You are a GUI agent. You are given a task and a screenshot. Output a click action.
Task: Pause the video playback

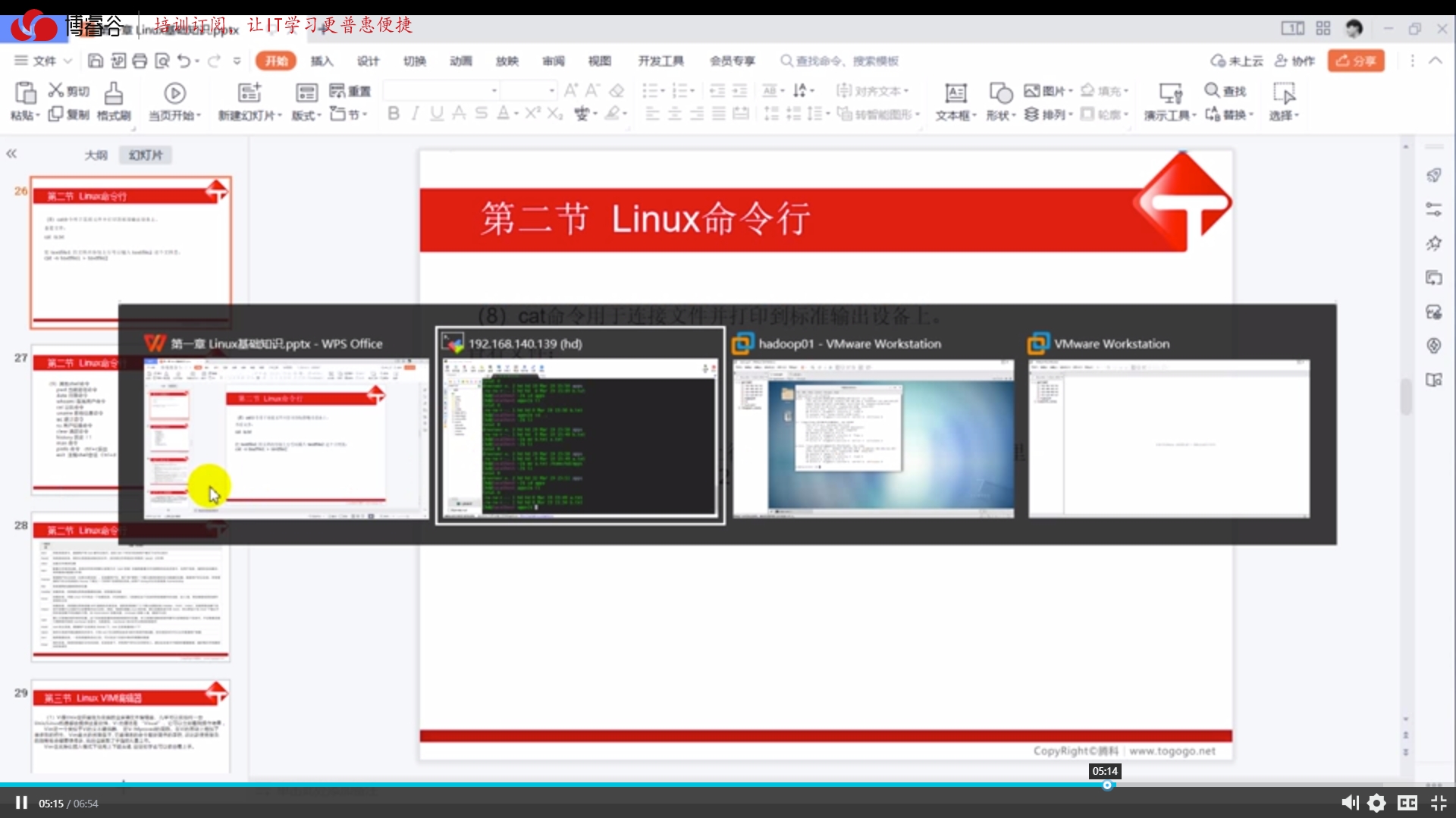coord(21,803)
